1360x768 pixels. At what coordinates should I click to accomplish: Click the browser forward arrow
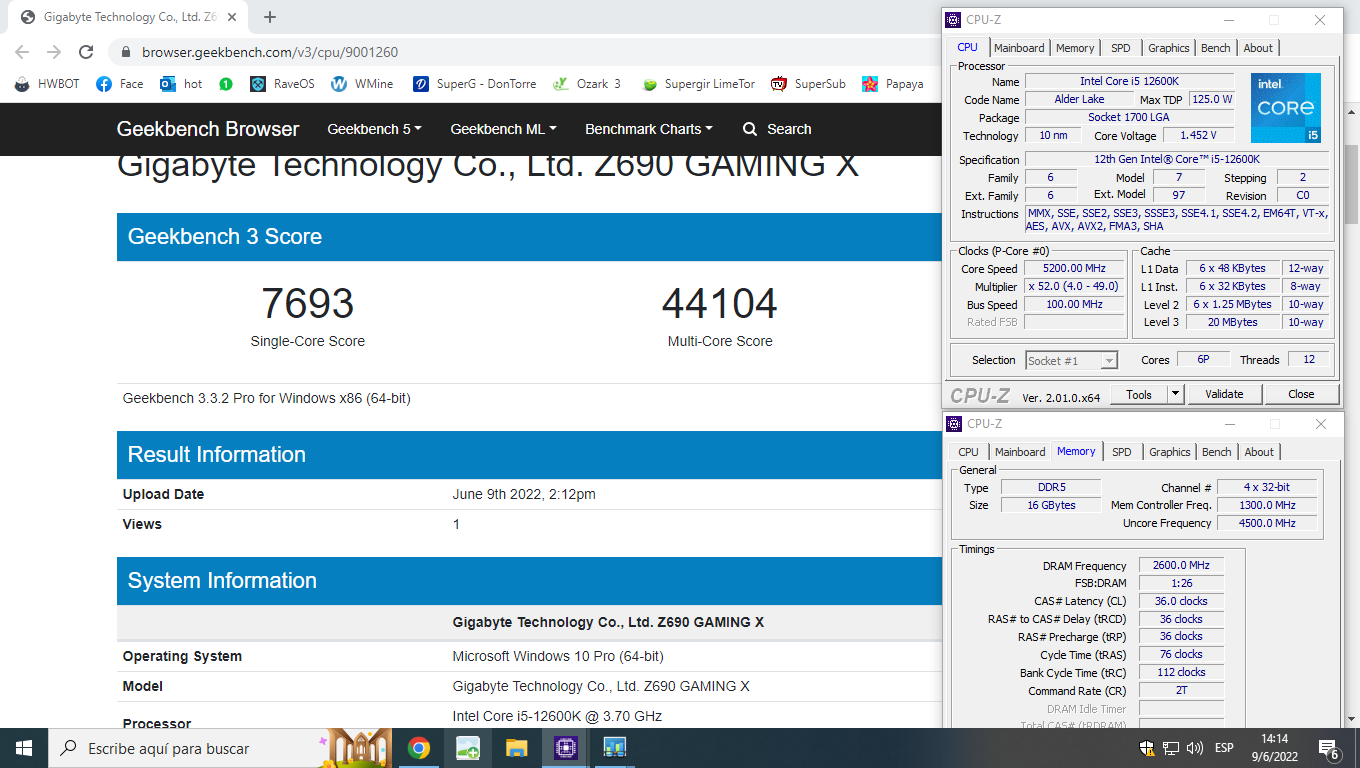coord(54,52)
